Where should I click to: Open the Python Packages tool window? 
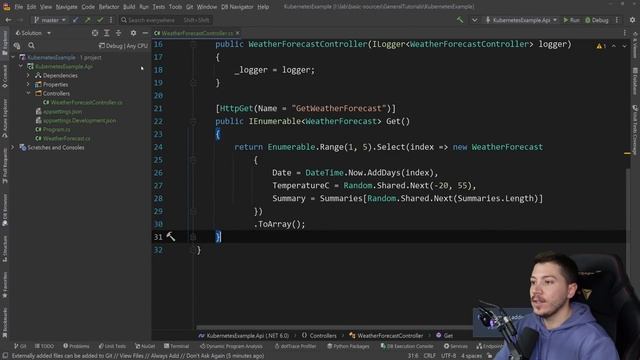click(x=348, y=346)
